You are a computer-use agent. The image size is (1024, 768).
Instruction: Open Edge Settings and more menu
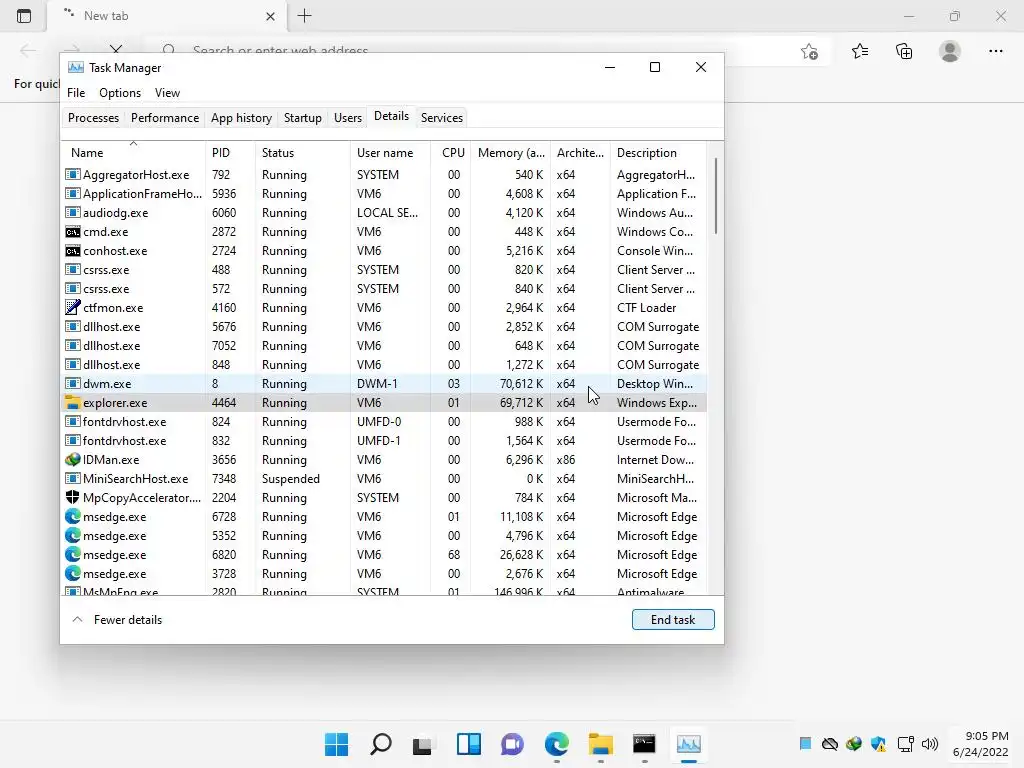[995, 51]
